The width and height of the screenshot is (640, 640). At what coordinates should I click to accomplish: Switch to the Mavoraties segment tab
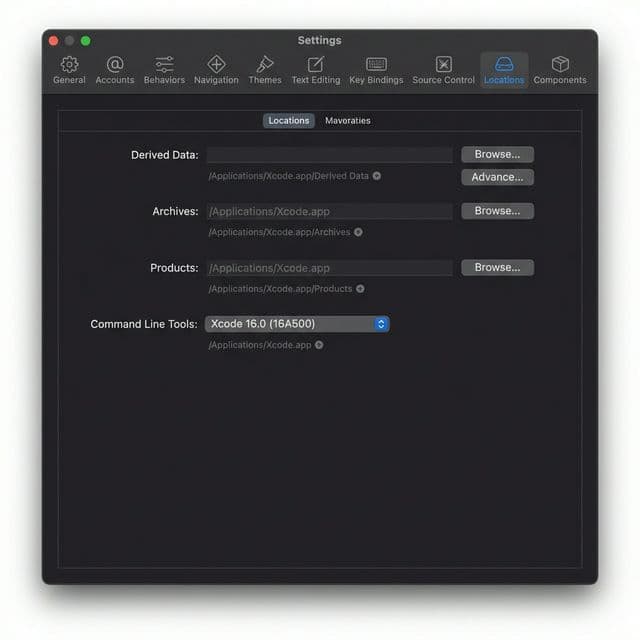[x=348, y=121]
